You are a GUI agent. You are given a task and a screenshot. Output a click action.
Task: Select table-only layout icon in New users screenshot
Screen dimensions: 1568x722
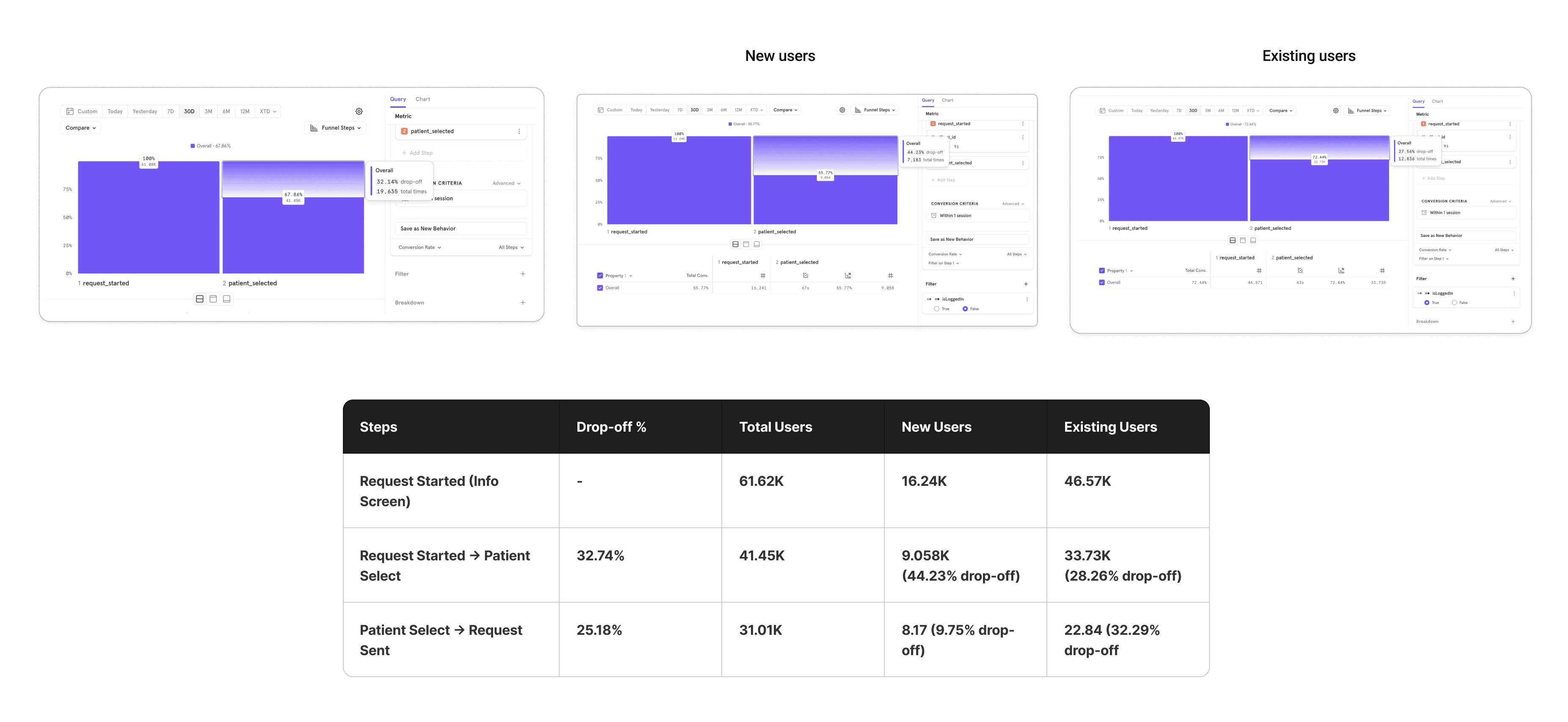pos(756,244)
